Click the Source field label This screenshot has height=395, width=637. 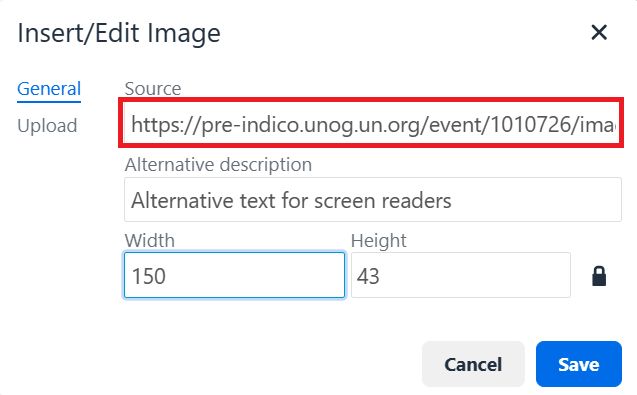pyautogui.click(x=153, y=89)
